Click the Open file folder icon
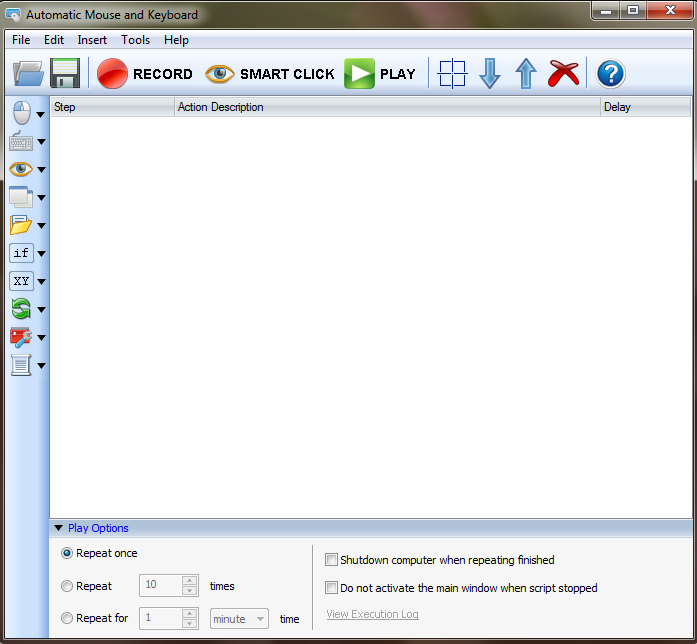Screen dimensions: 697x644 coord(29,74)
